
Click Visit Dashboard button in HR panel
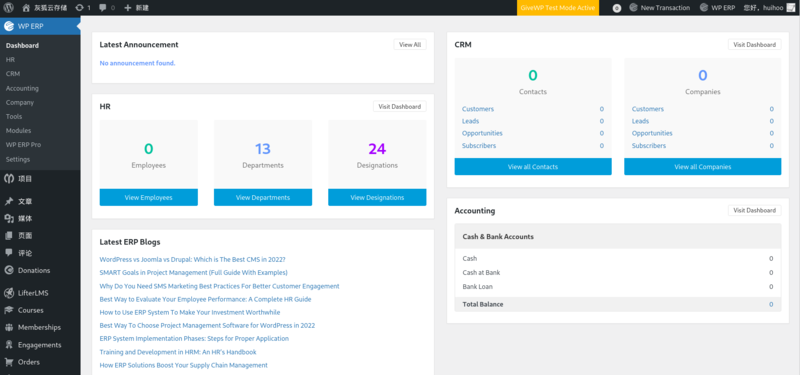(399, 107)
